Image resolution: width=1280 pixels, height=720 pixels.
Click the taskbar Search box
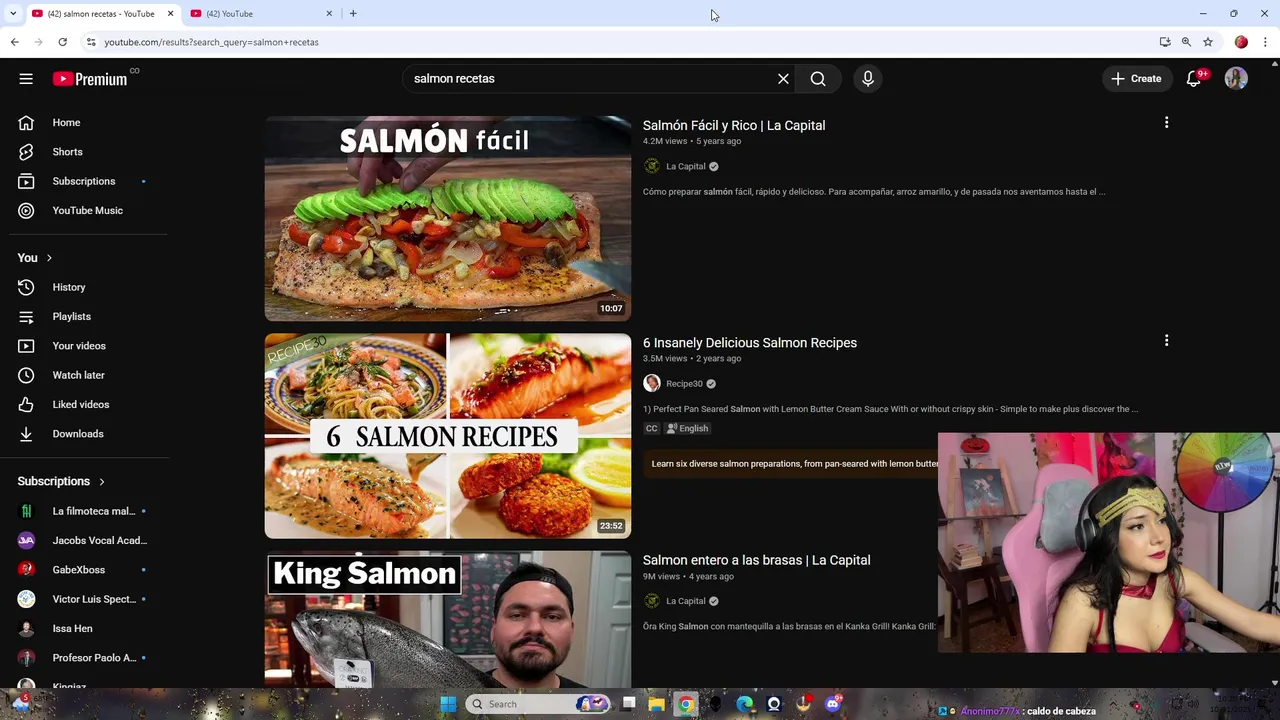pos(540,704)
